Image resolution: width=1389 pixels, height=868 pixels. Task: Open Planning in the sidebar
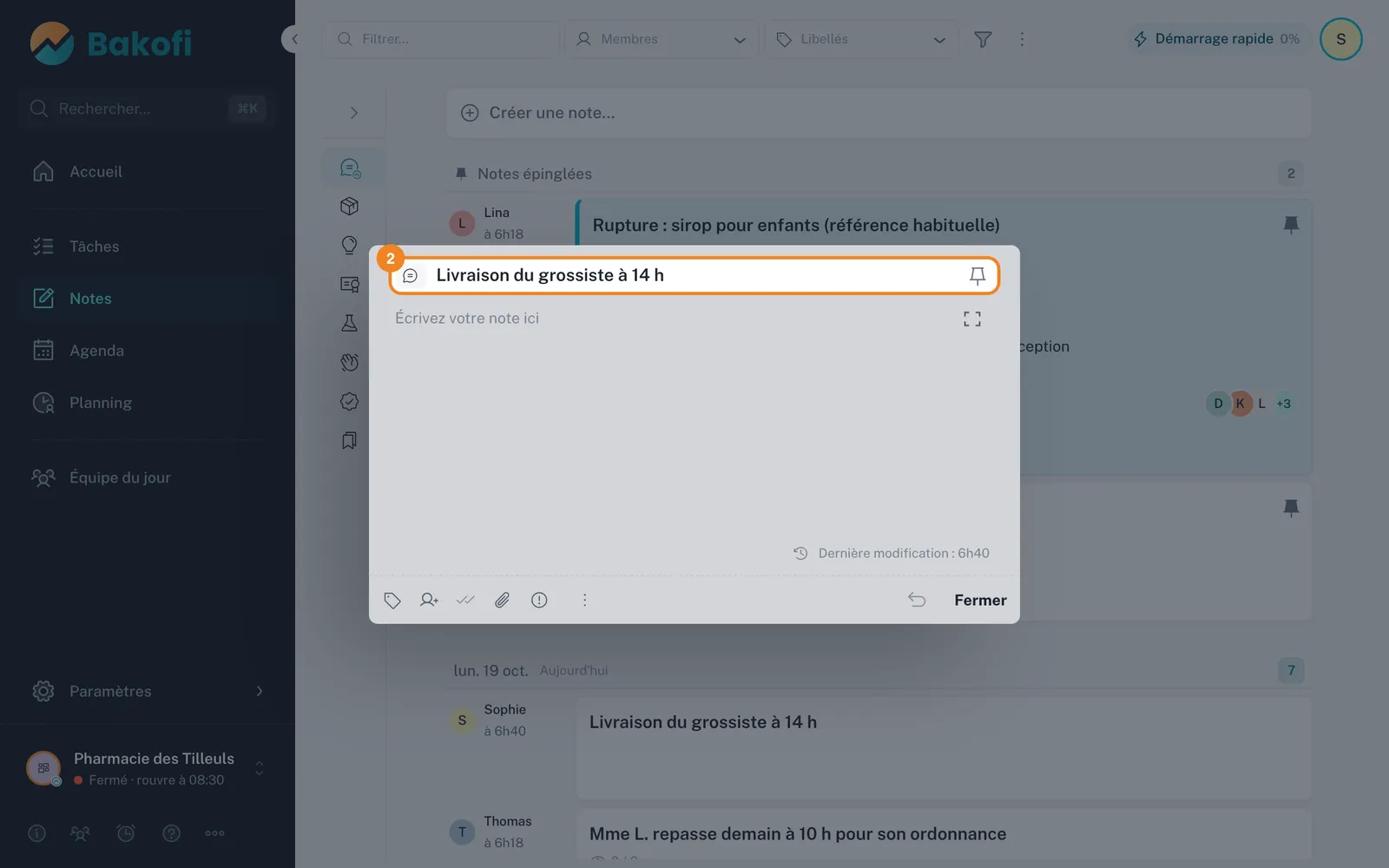[x=148, y=403]
